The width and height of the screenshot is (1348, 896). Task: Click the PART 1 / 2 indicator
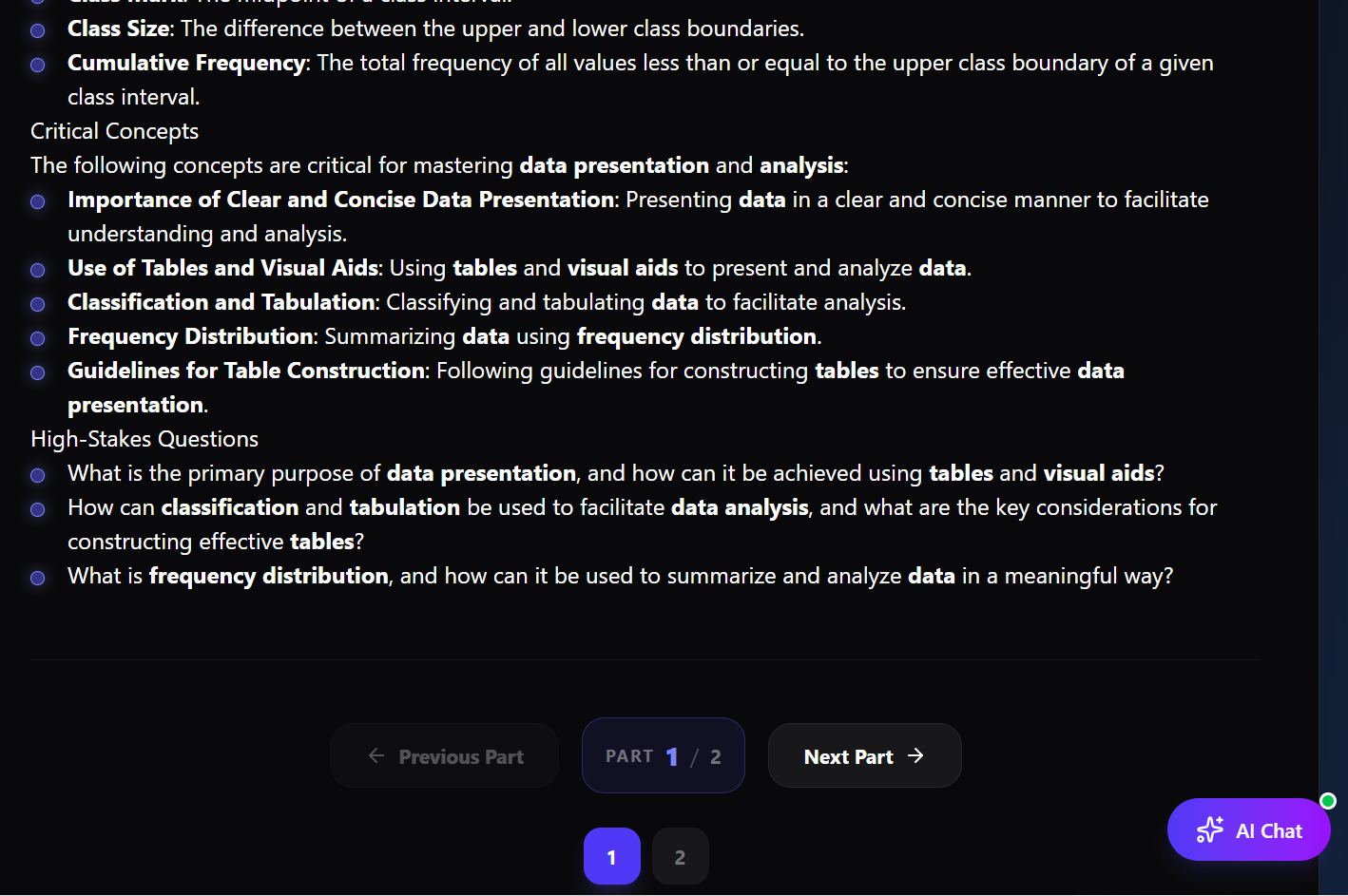(x=663, y=756)
